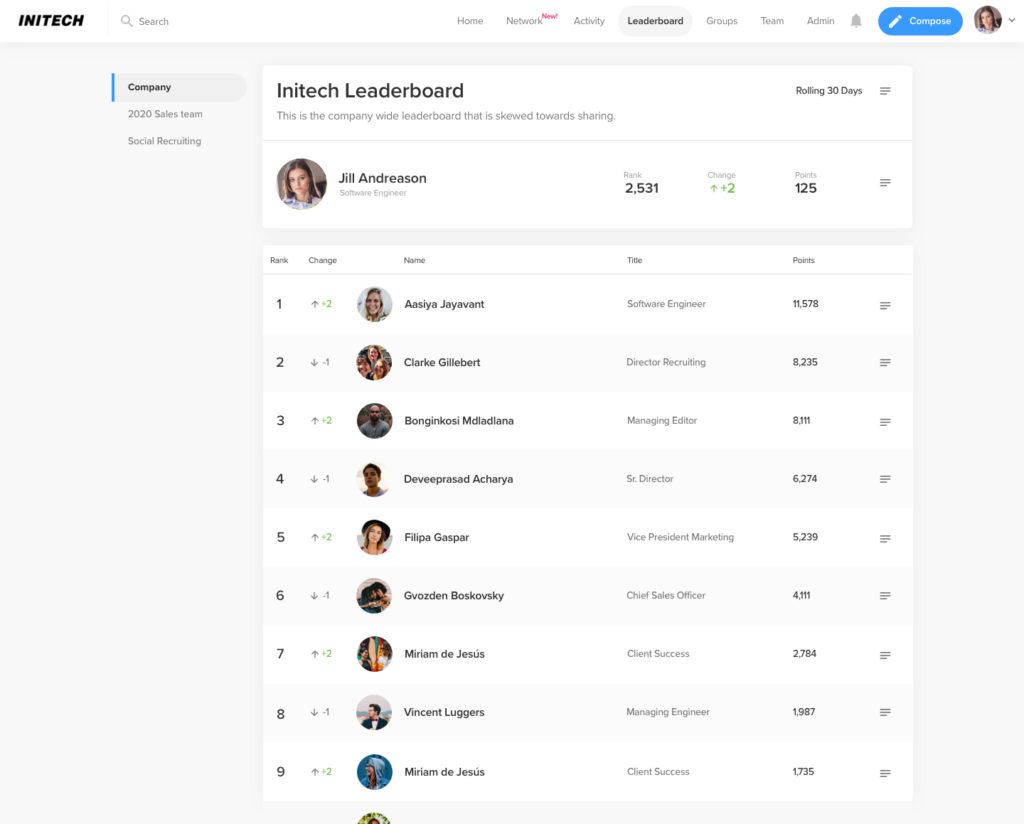This screenshot has height=824, width=1024.
Task: Click Filipa Gaspar's avatar
Action: (x=374, y=537)
